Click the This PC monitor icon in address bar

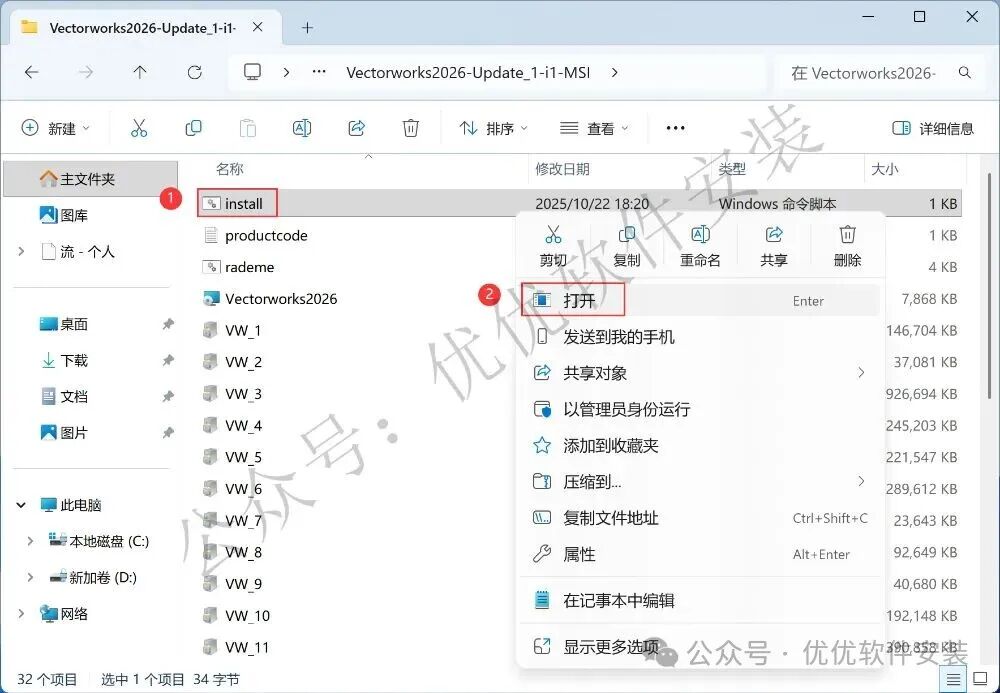(x=253, y=72)
